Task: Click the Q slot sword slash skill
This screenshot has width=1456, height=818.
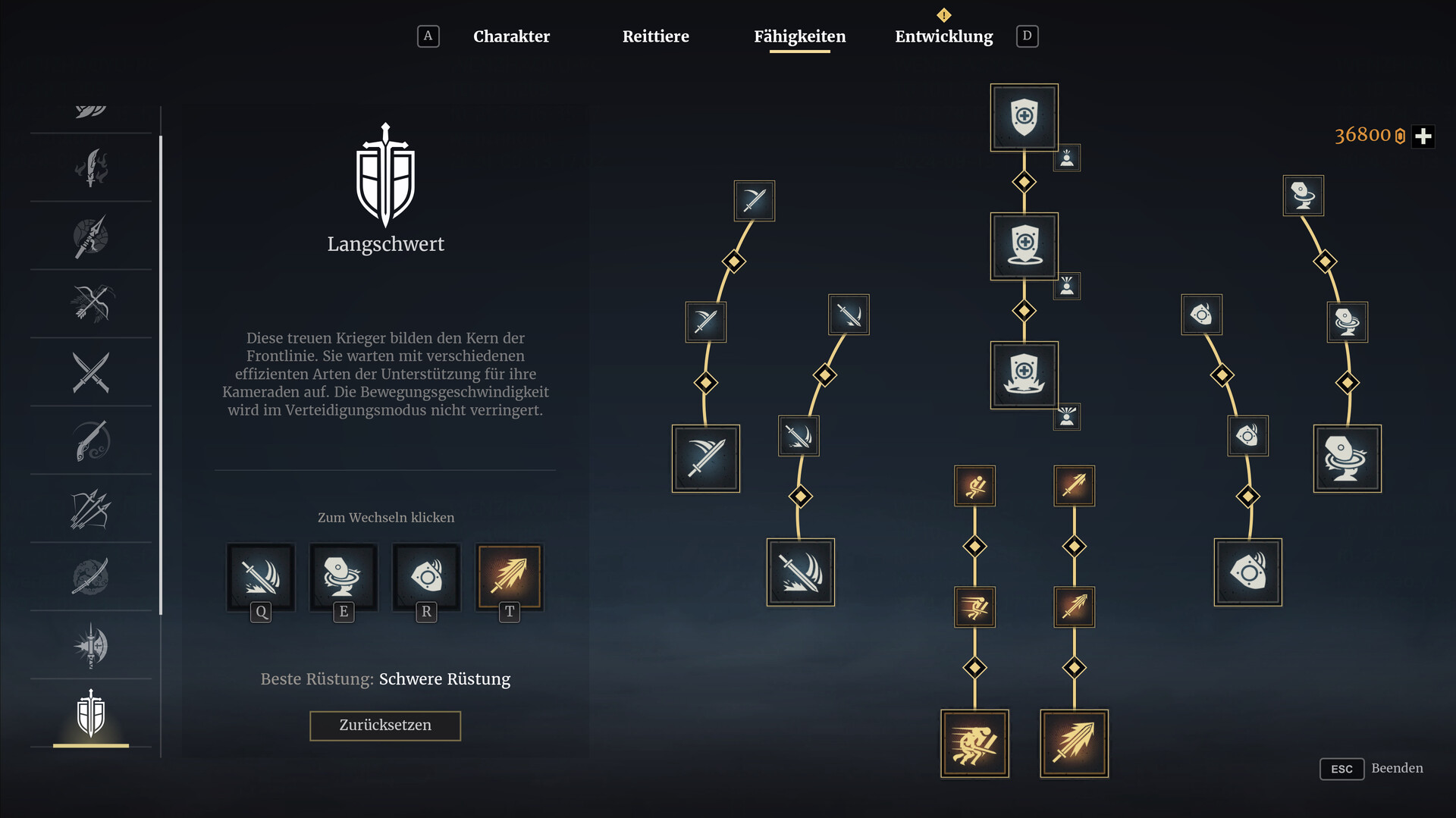Action: click(261, 577)
